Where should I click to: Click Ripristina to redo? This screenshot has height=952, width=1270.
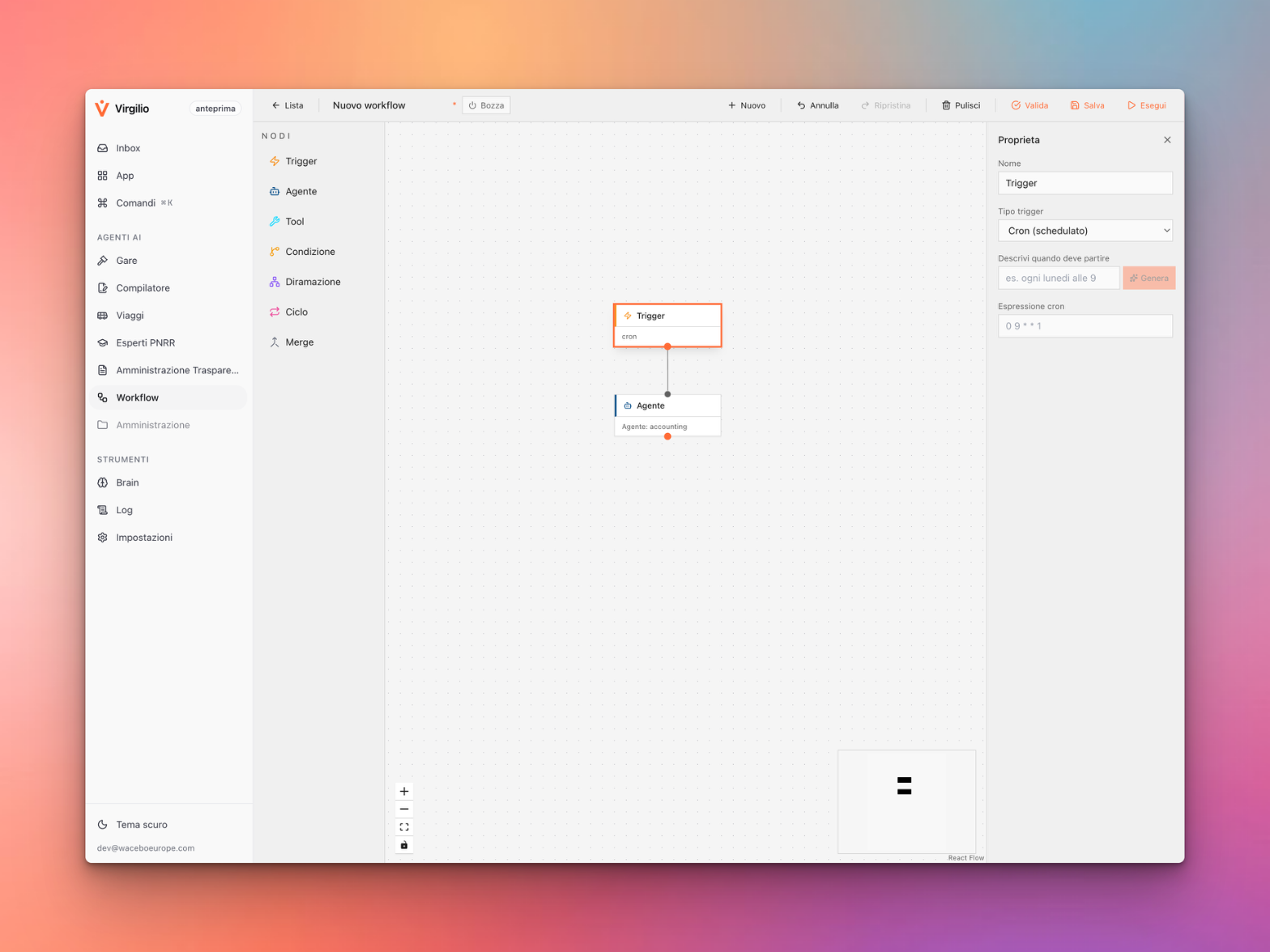coord(885,105)
